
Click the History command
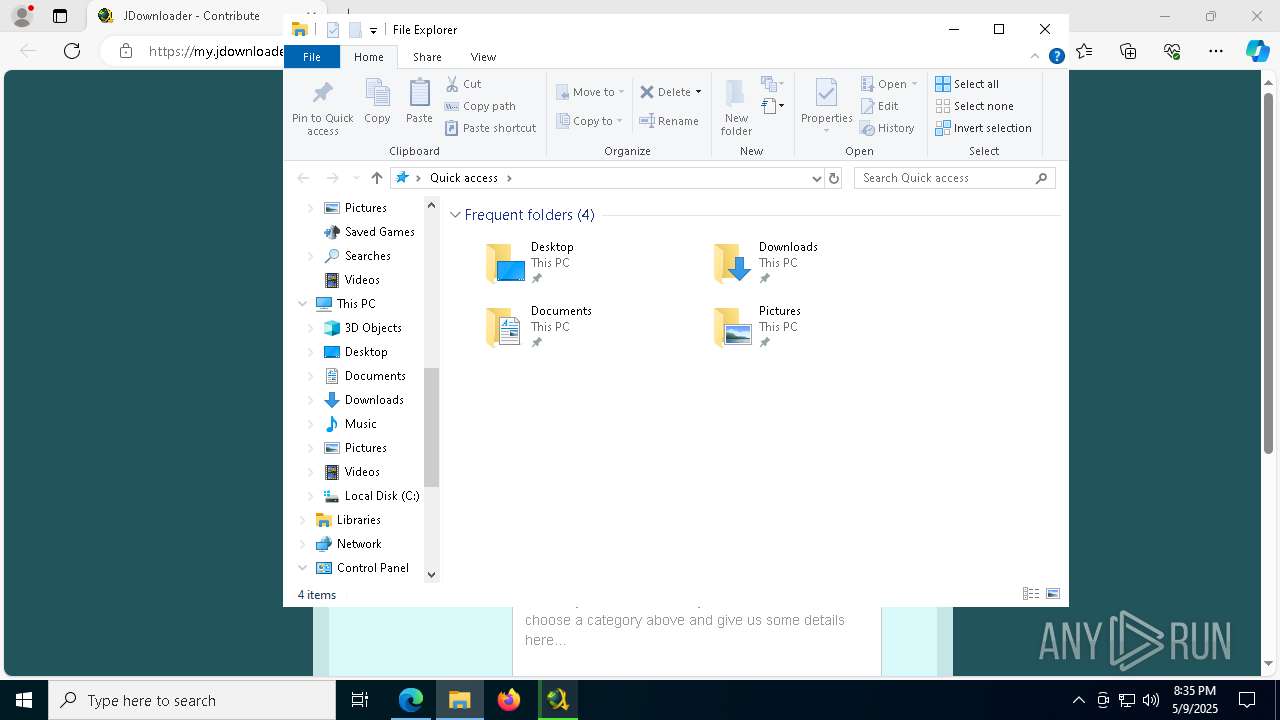click(887, 128)
